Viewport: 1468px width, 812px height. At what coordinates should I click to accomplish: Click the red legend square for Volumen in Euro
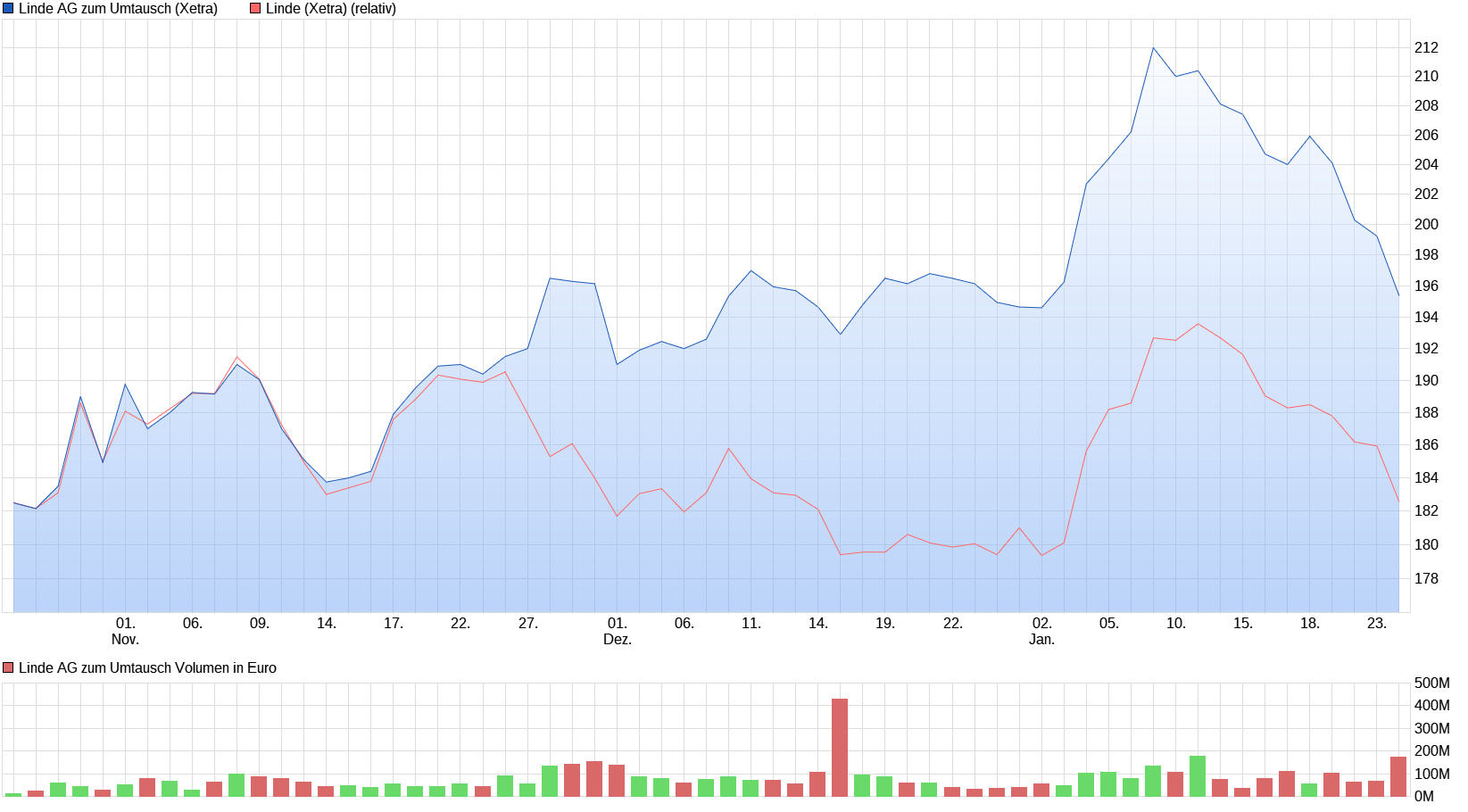pyautogui.click(x=7, y=667)
